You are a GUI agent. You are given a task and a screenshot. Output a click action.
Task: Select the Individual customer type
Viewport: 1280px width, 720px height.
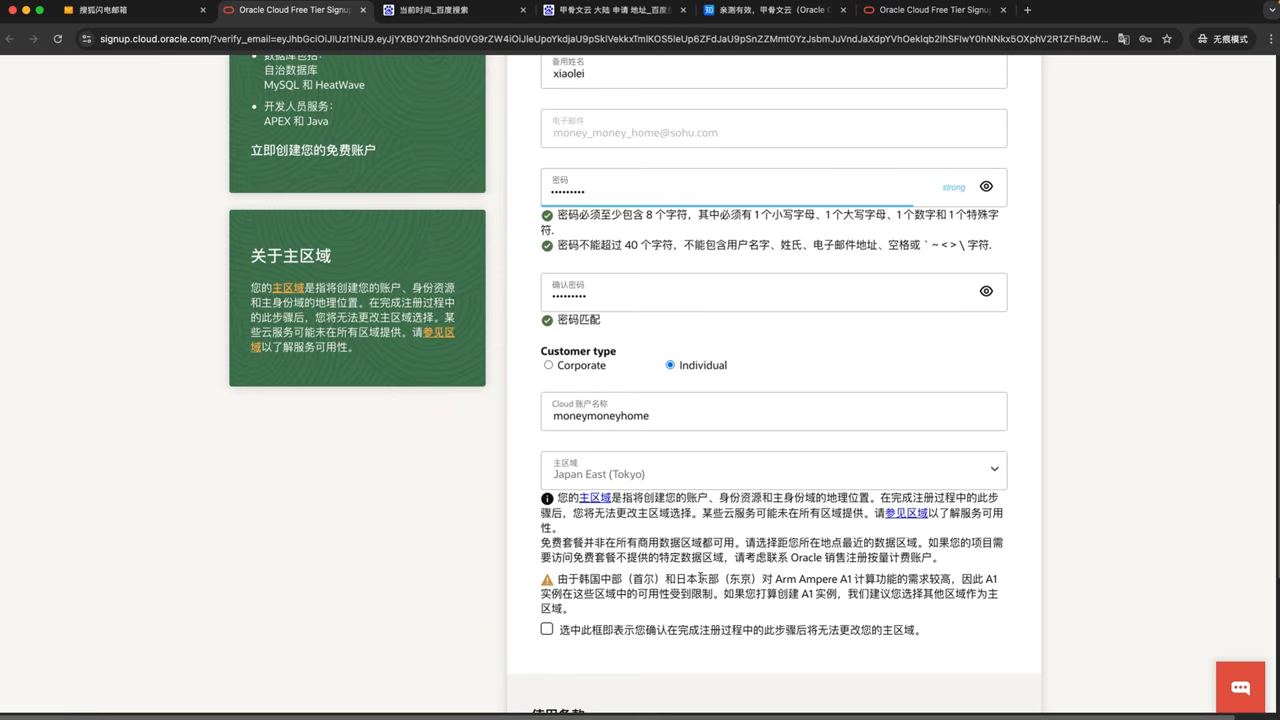670,365
